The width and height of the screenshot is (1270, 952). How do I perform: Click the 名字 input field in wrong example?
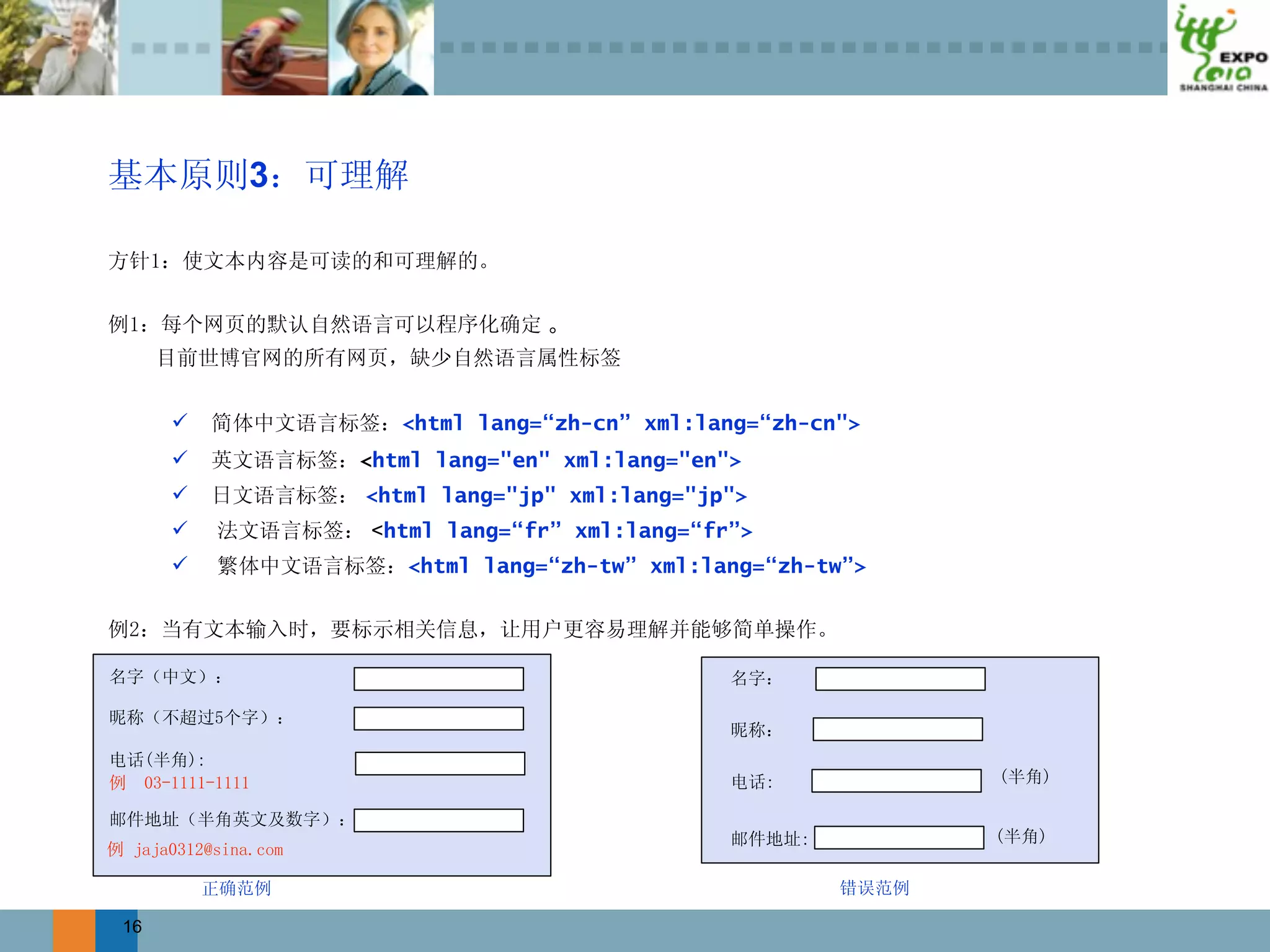900,679
